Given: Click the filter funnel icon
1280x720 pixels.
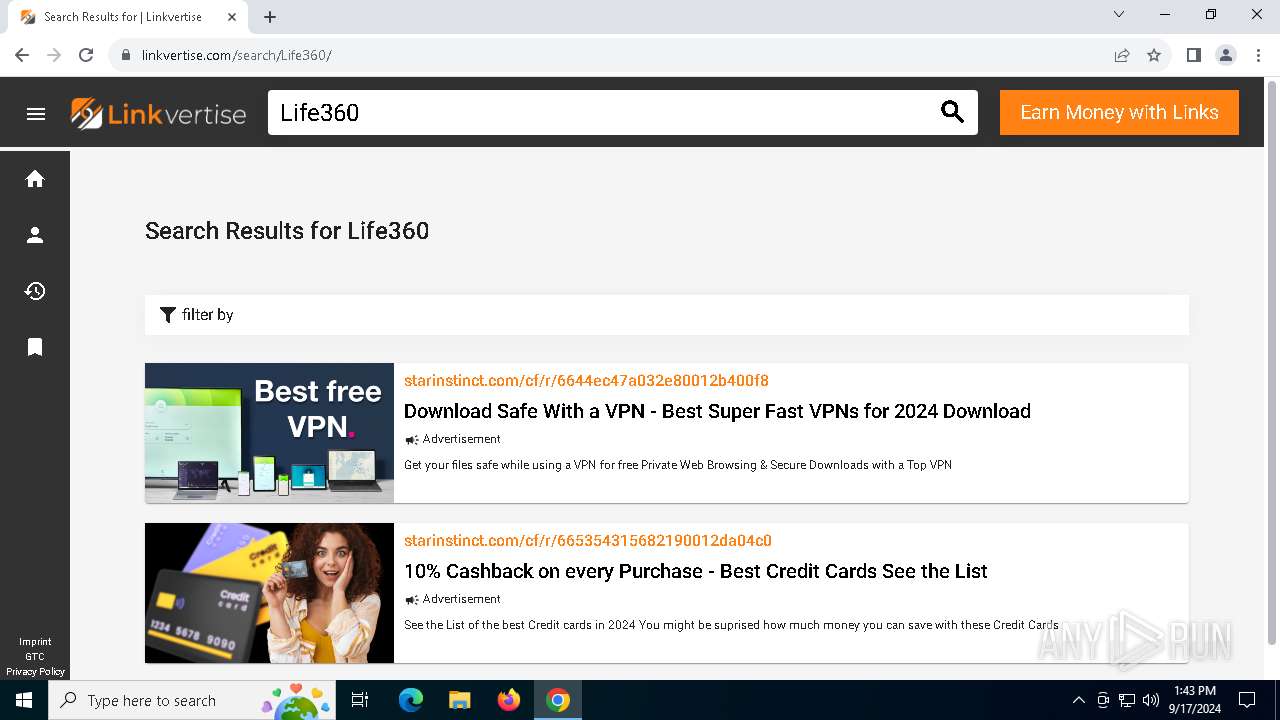Looking at the screenshot, I should (168, 315).
